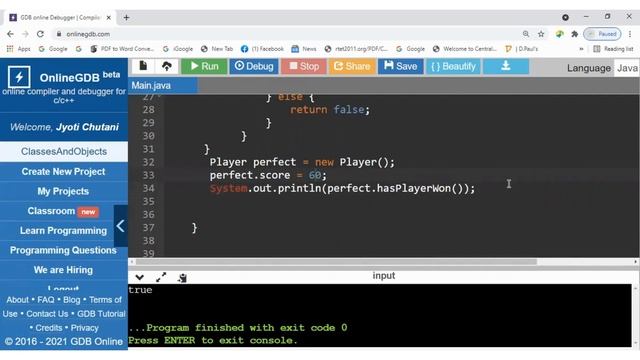Open the Extensions puzzle icon
640x360 pixels.
[575, 34]
